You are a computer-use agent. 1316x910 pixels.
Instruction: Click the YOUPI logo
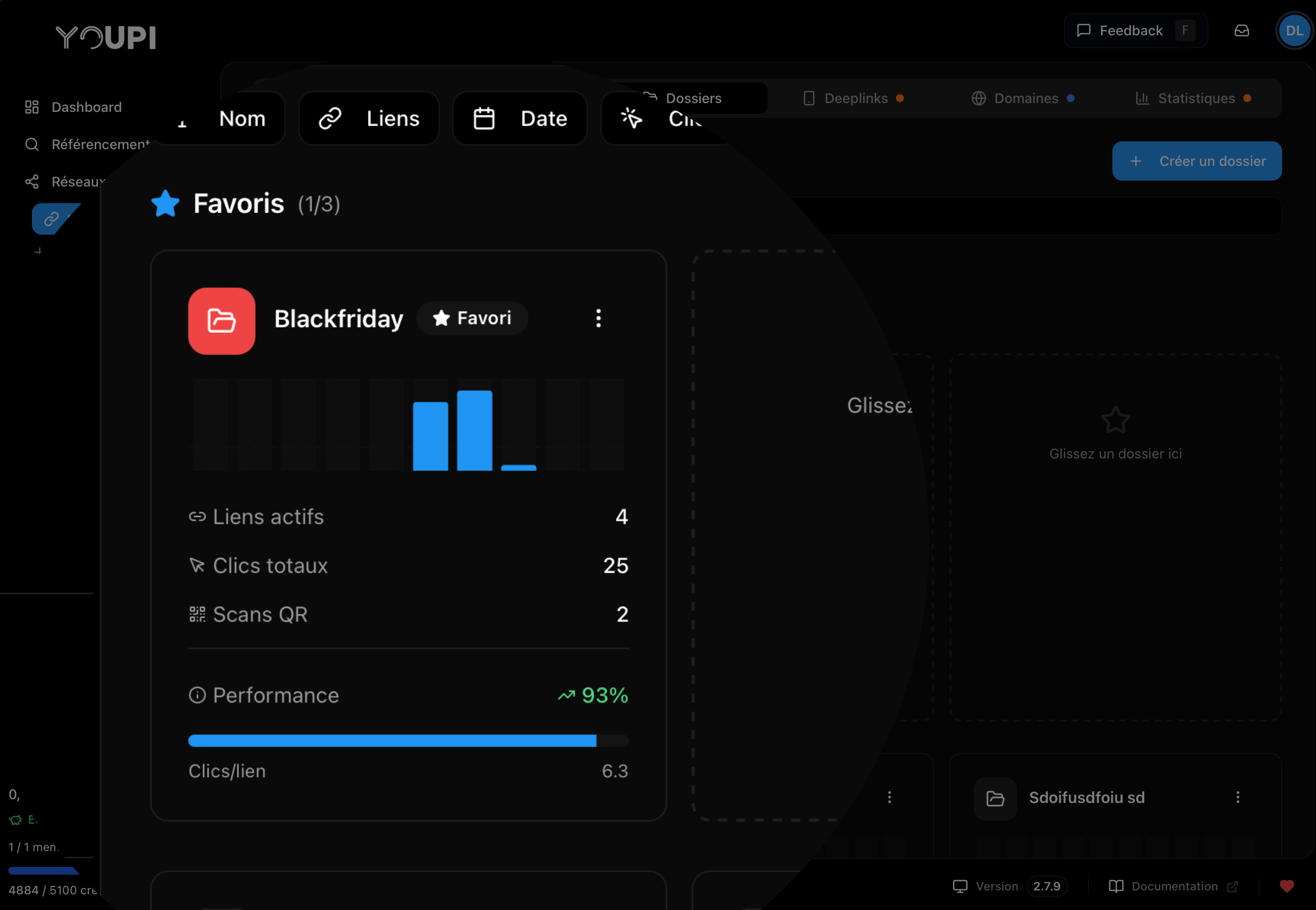pos(106,38)
